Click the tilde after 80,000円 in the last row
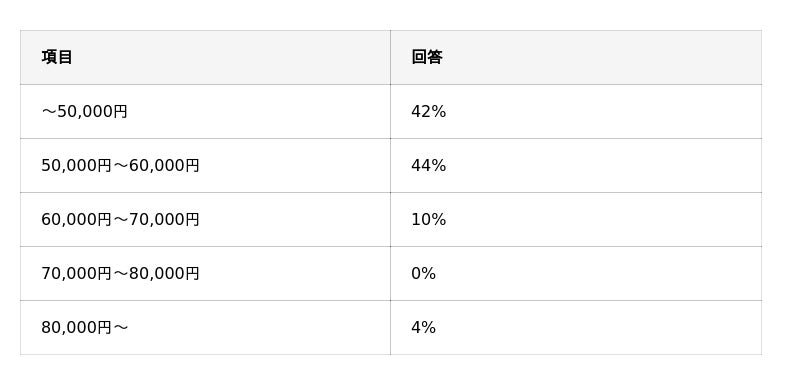 tap(120, 328)
